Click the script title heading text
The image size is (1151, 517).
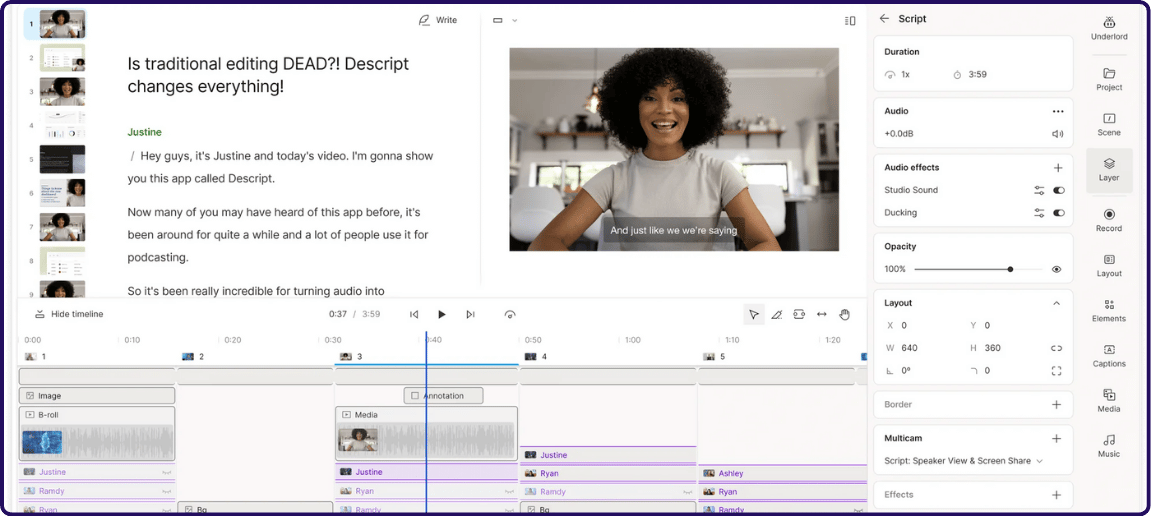click(x=269, y=75)
